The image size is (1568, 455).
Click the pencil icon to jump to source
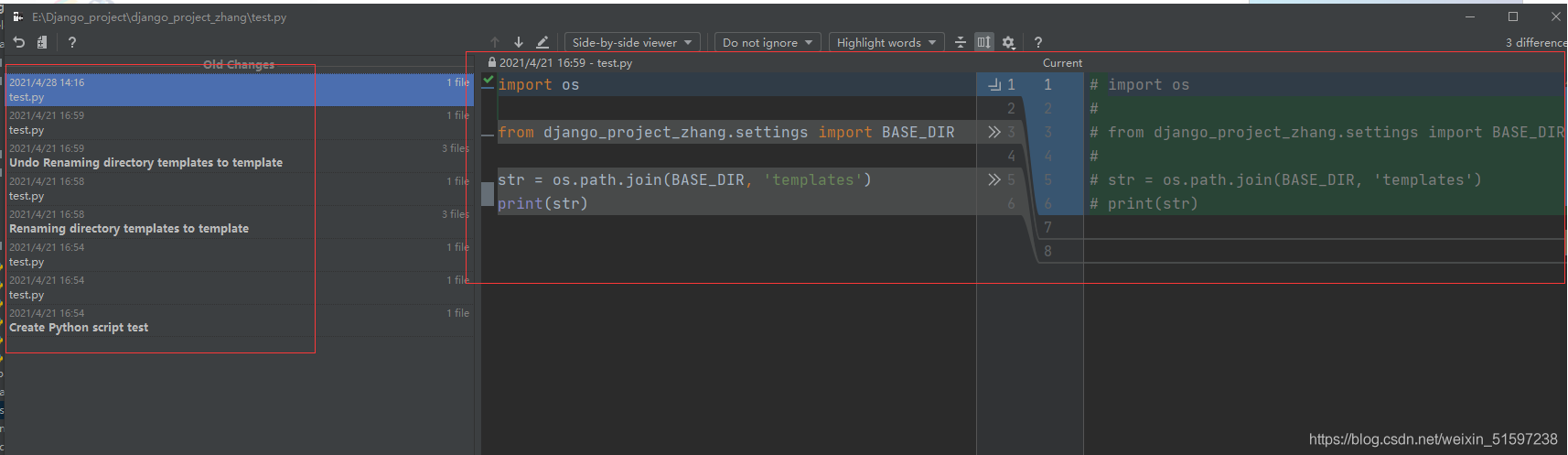click(x=542, y=42)
